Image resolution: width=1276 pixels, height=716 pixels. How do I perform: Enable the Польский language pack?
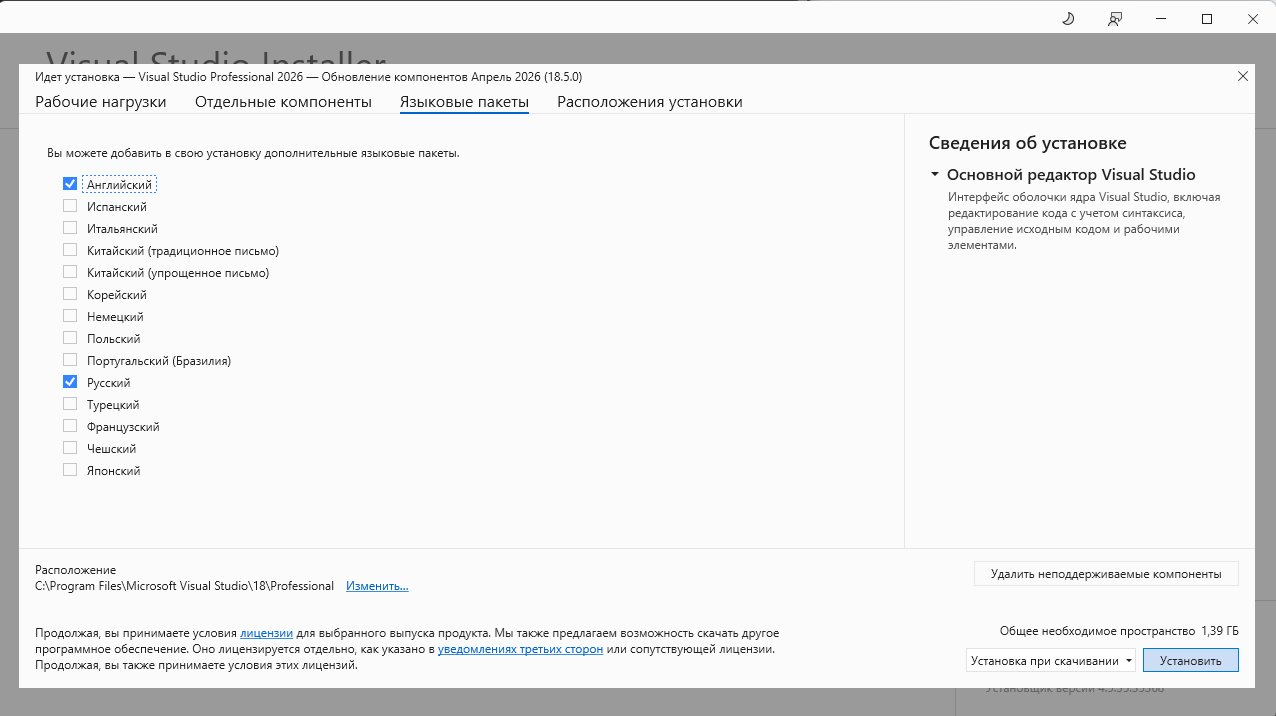pyautogui.click(x=70, y=338)
